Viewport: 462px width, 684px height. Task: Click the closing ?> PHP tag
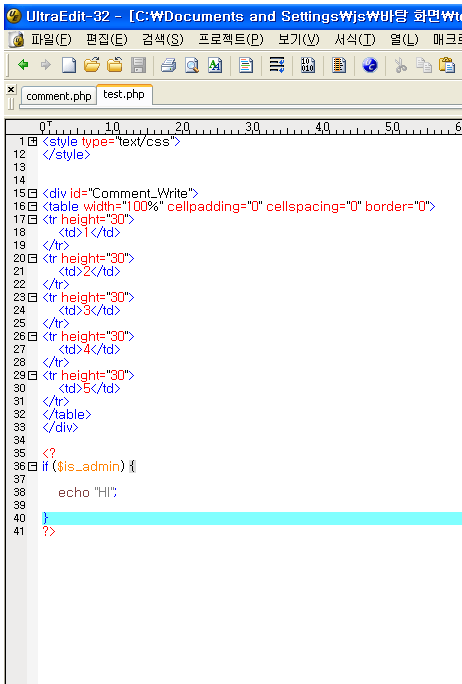(49, 531)
